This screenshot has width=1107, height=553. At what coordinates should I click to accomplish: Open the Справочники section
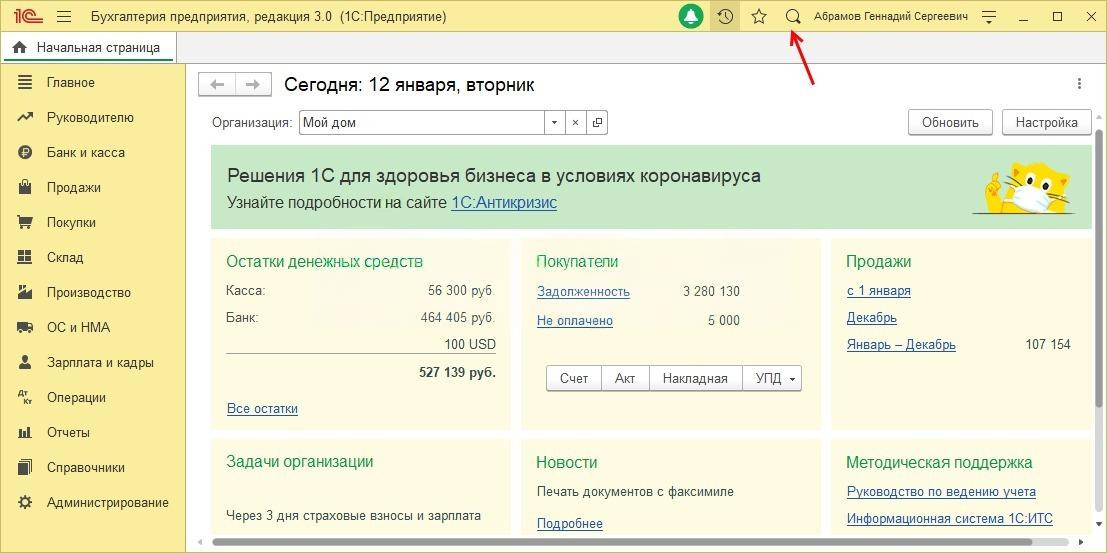coord(85,468)
